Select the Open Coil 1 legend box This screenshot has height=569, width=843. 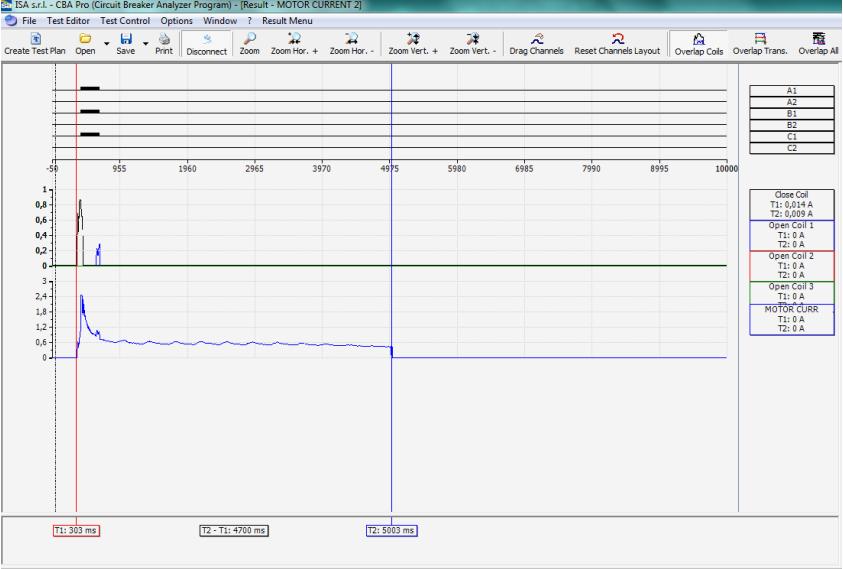coord(791,235)
